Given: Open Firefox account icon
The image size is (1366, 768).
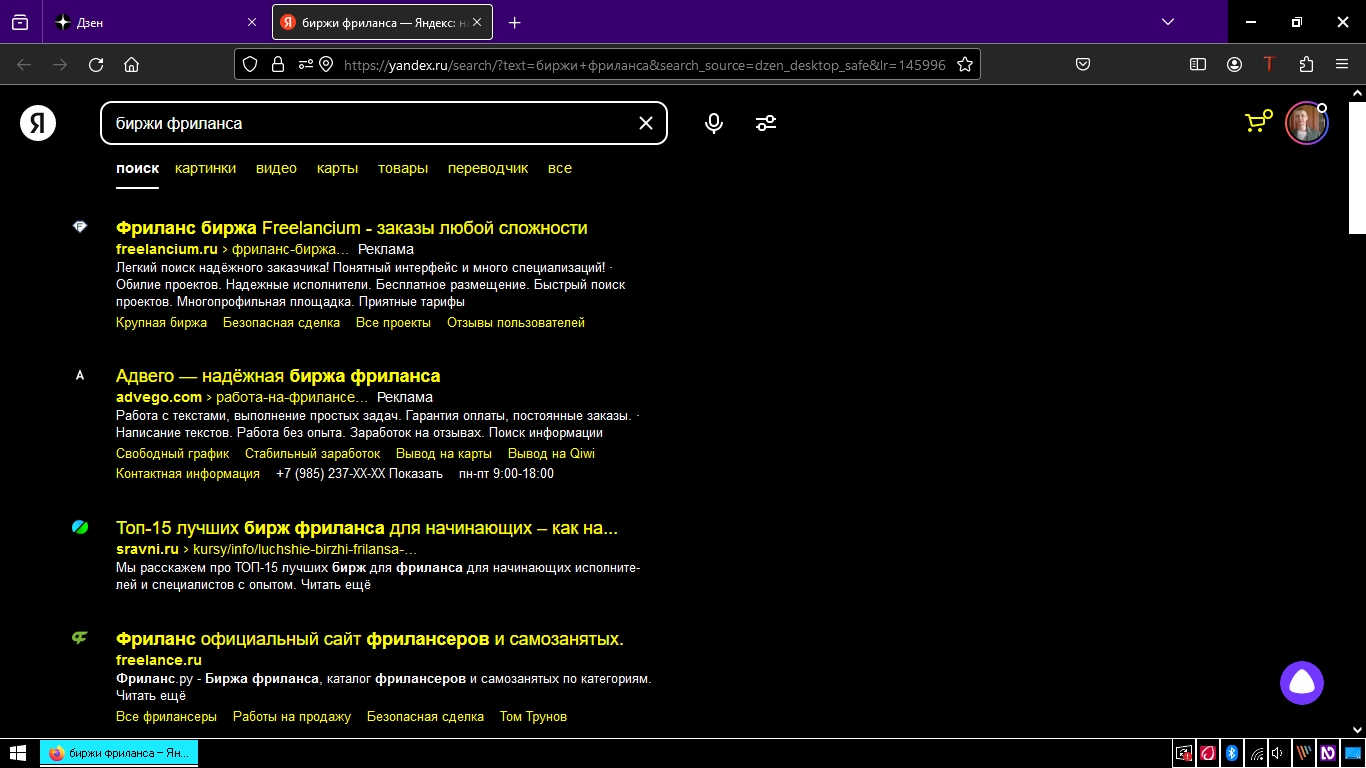Looking at the screenshot, I should click(x=1234, y=64).
